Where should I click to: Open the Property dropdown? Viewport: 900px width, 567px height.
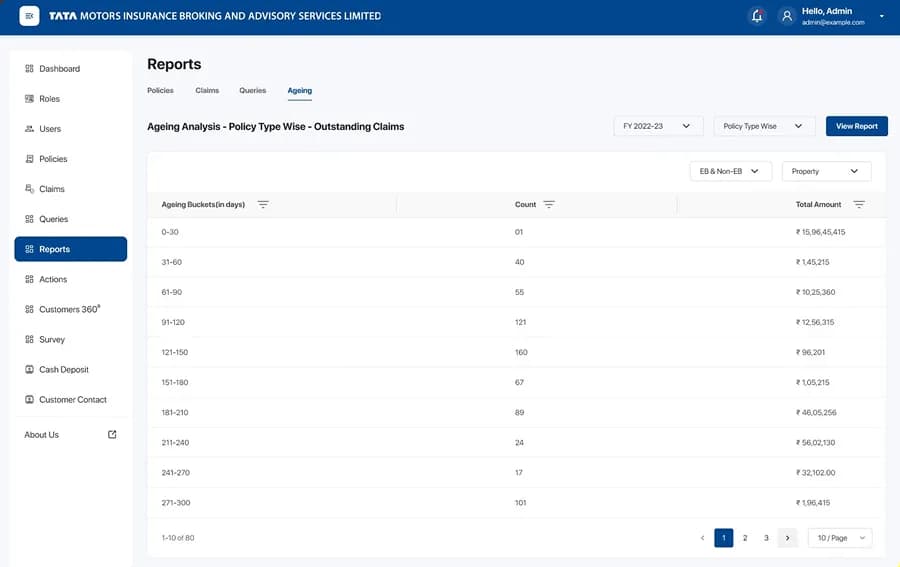point(826,171)
